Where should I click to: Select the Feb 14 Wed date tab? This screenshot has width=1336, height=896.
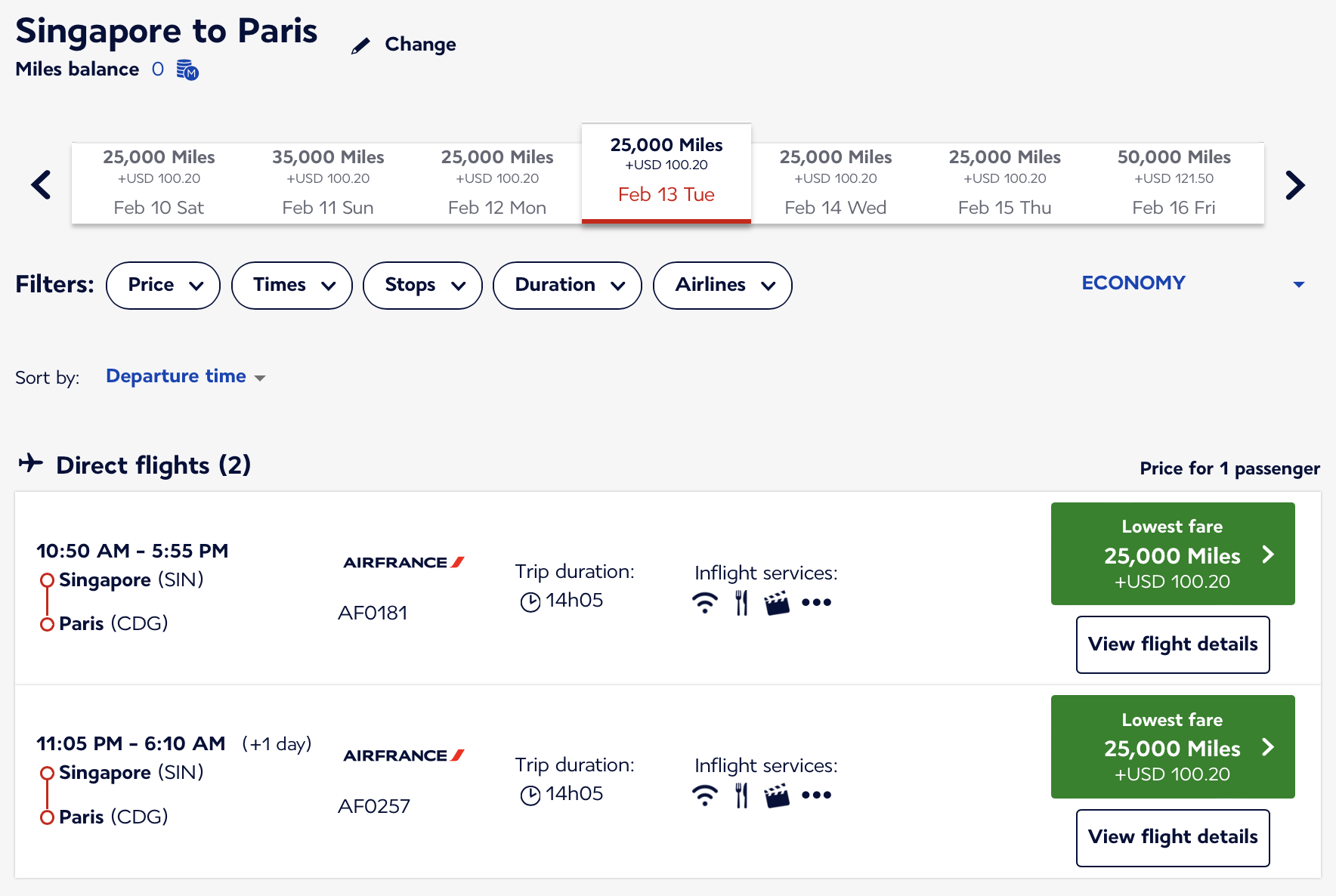835,184
